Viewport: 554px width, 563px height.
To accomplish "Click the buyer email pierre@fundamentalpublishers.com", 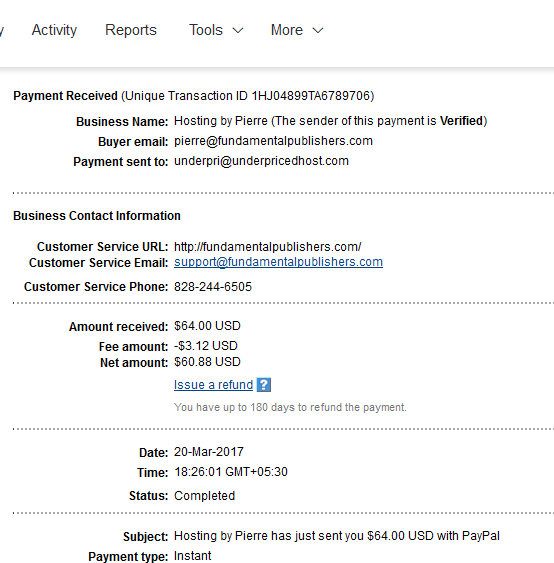I will (273, 141).
